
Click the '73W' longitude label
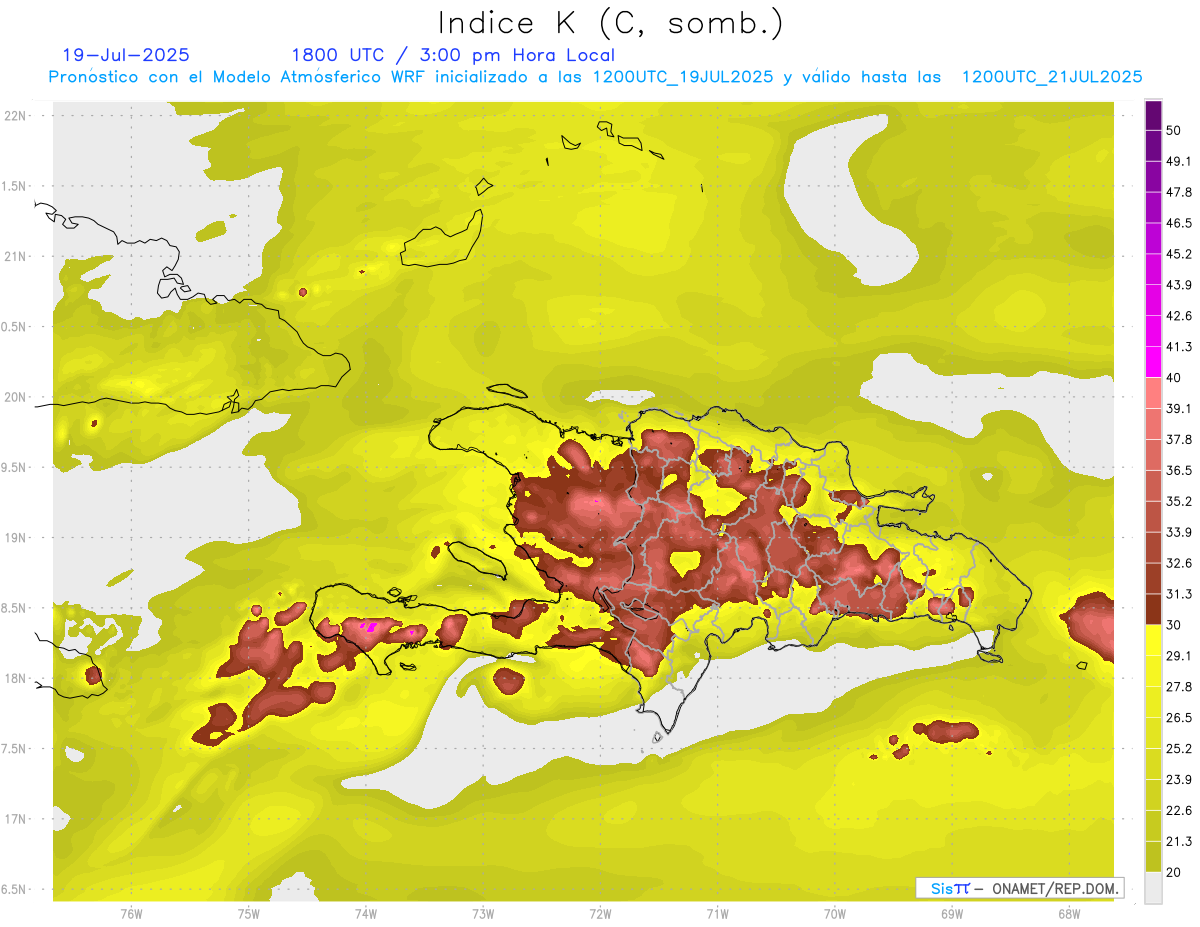pos(483,914)
